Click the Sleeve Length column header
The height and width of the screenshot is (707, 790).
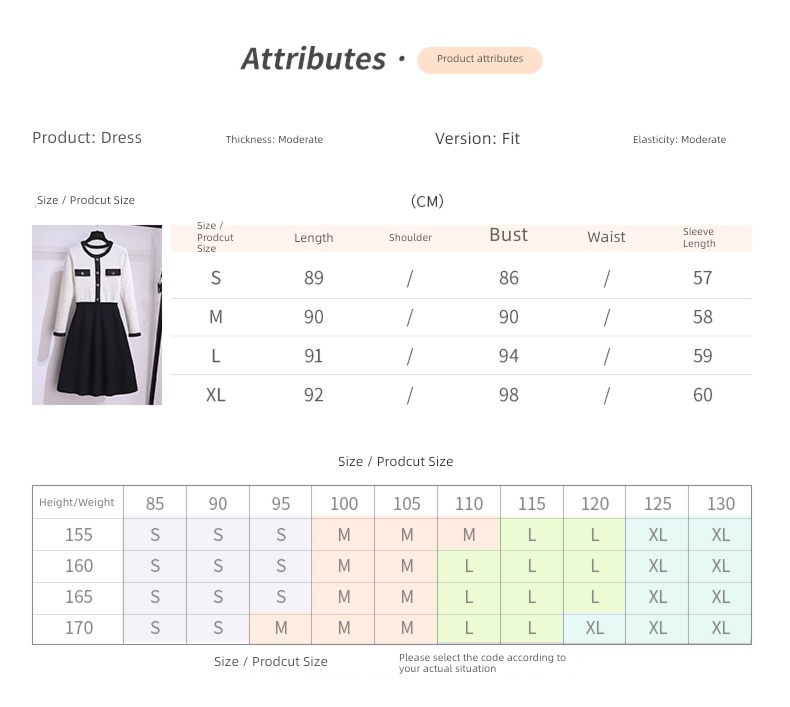699,237
